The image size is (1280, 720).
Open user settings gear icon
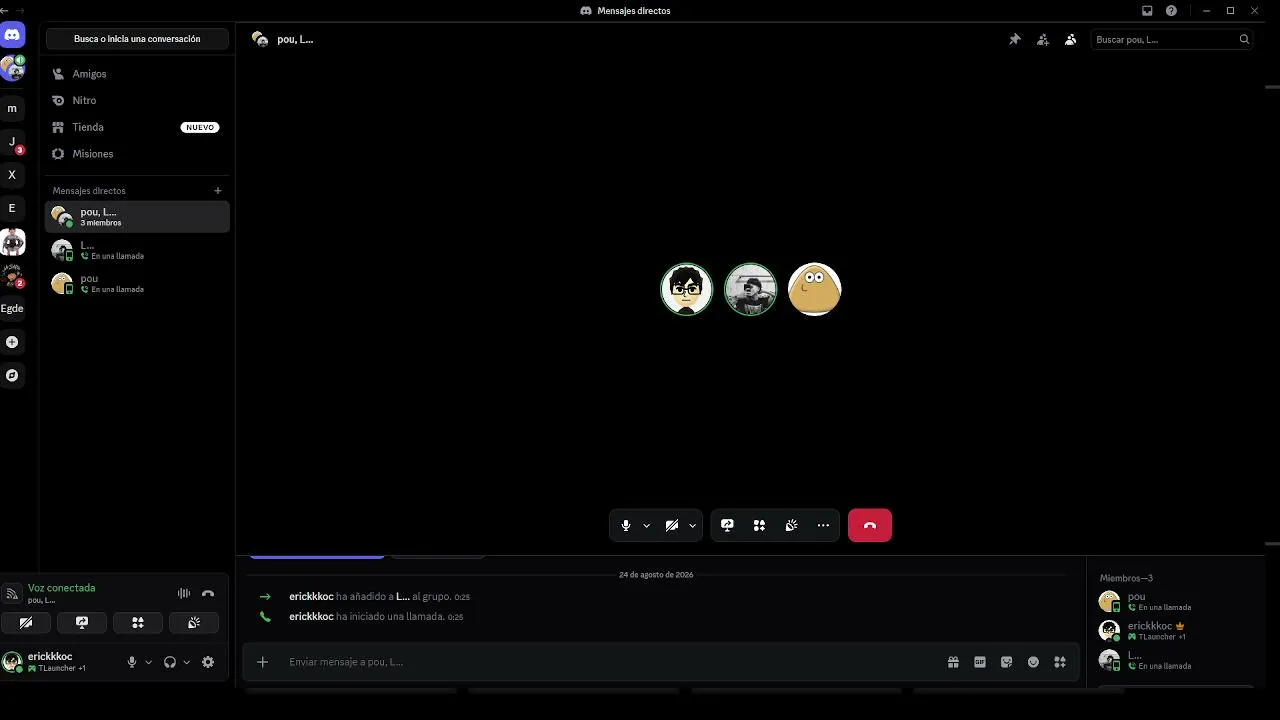click(x=208, y=662)
